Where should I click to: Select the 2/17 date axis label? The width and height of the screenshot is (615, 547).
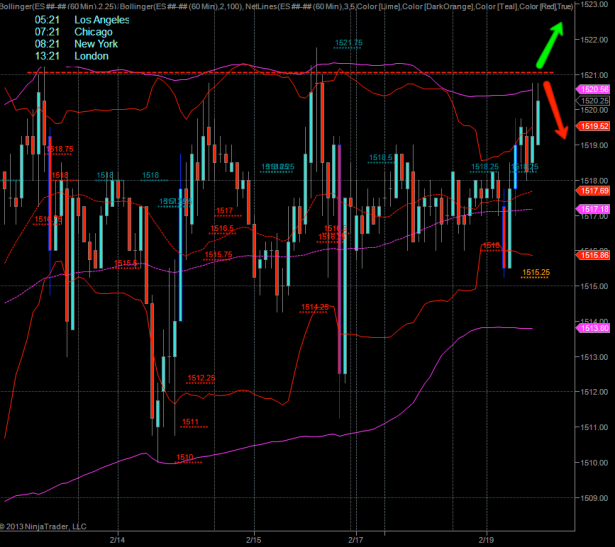[x=356, y=537]
